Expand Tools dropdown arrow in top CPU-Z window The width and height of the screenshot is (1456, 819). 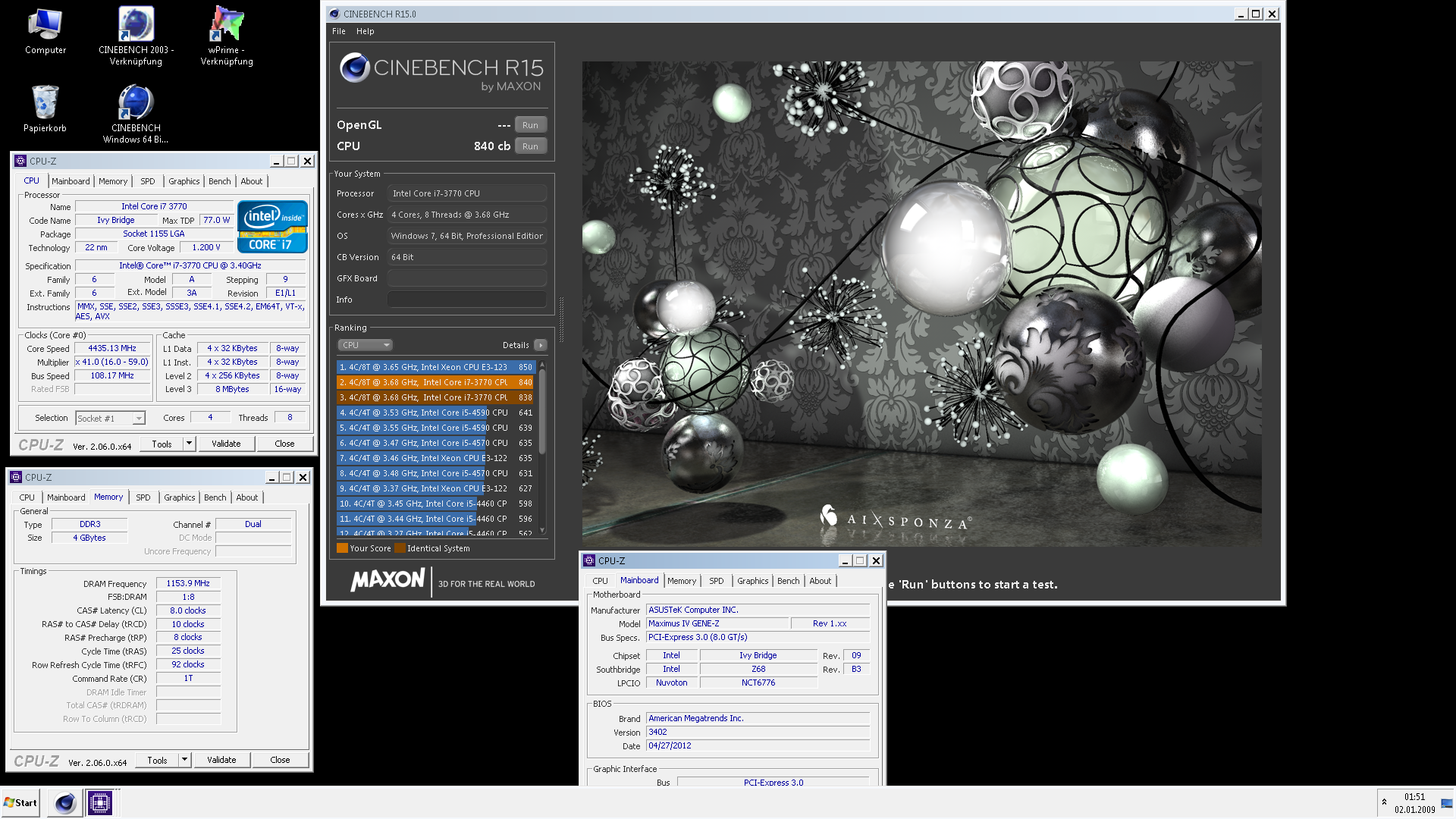coord(189,444)
